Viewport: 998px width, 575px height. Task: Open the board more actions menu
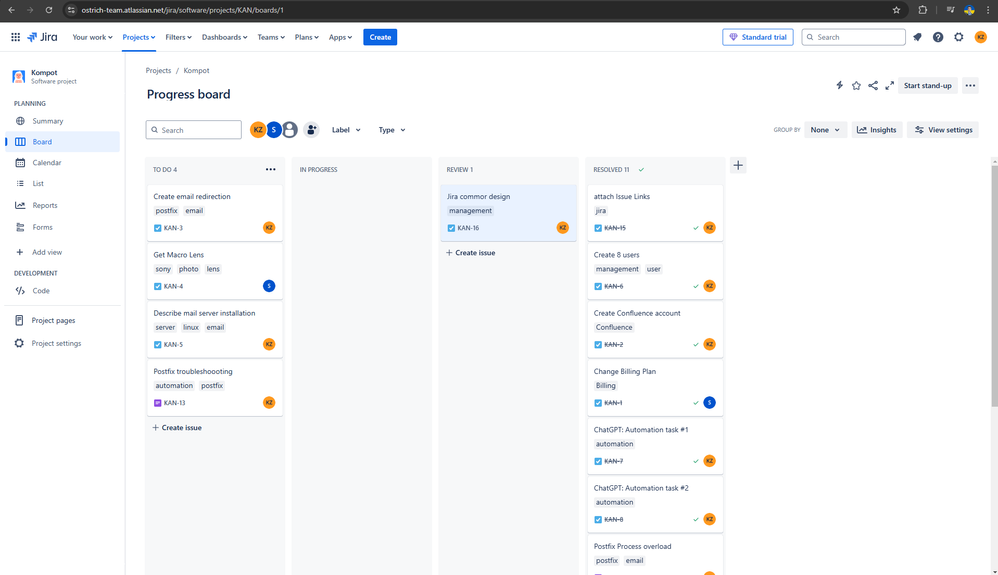(x=970, y=85)
